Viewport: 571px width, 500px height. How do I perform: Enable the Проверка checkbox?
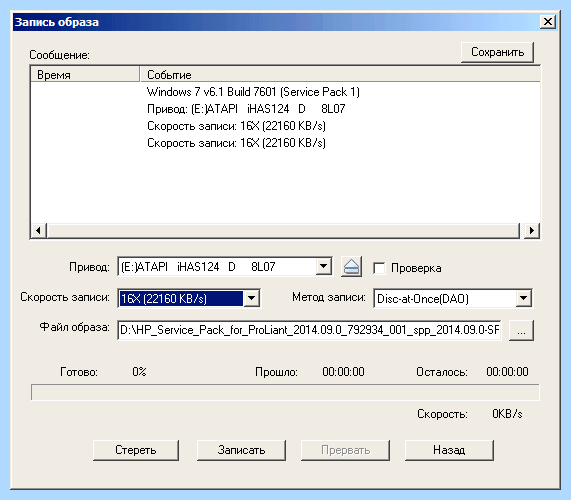(379, 268)
